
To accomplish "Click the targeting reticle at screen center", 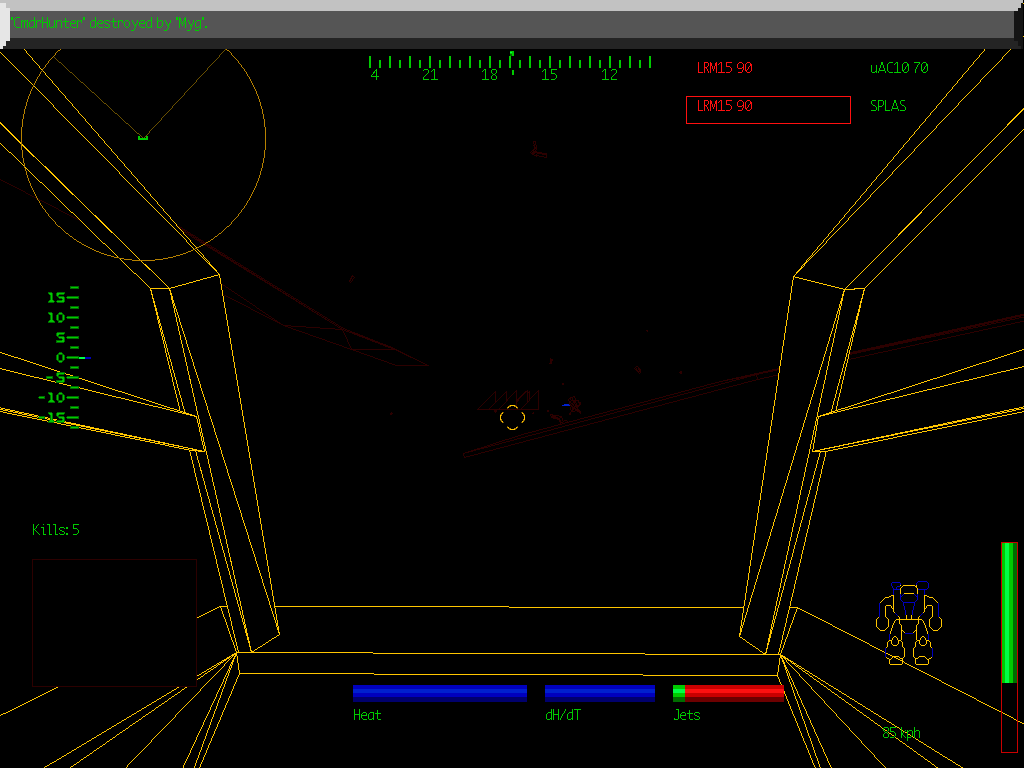I will [x=512, y=418].
